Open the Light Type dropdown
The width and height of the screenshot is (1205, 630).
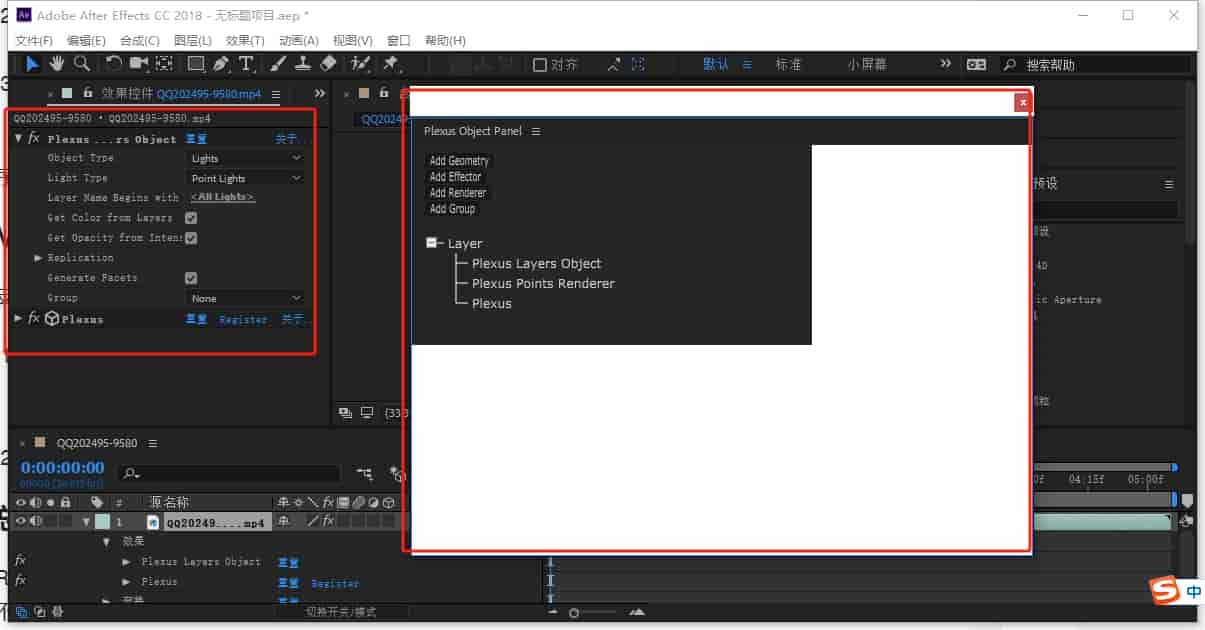[246, 178]
